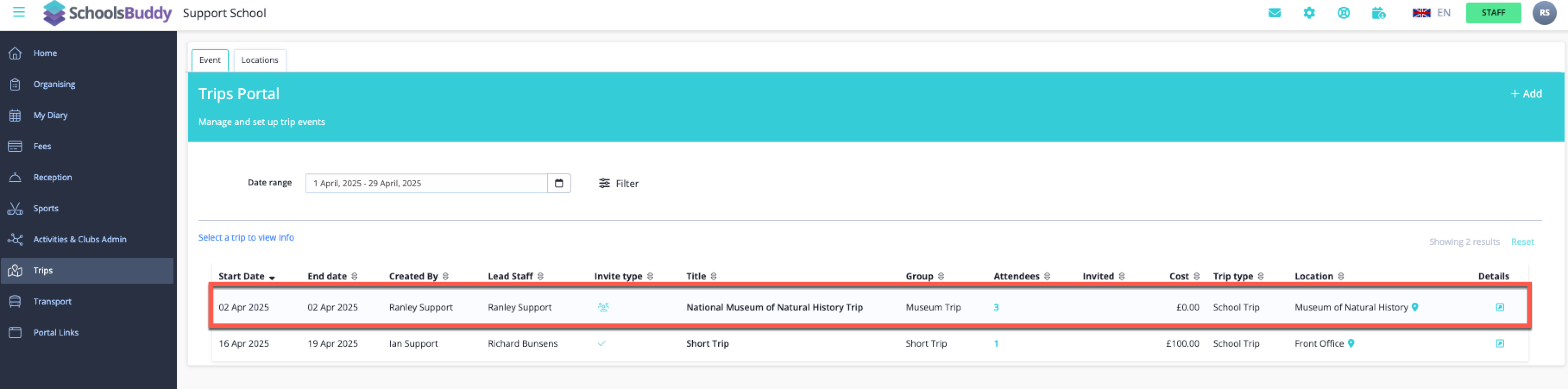Click attendees count 1 link
Viewport: 1568px width, 389px height.
click(996, 343)
